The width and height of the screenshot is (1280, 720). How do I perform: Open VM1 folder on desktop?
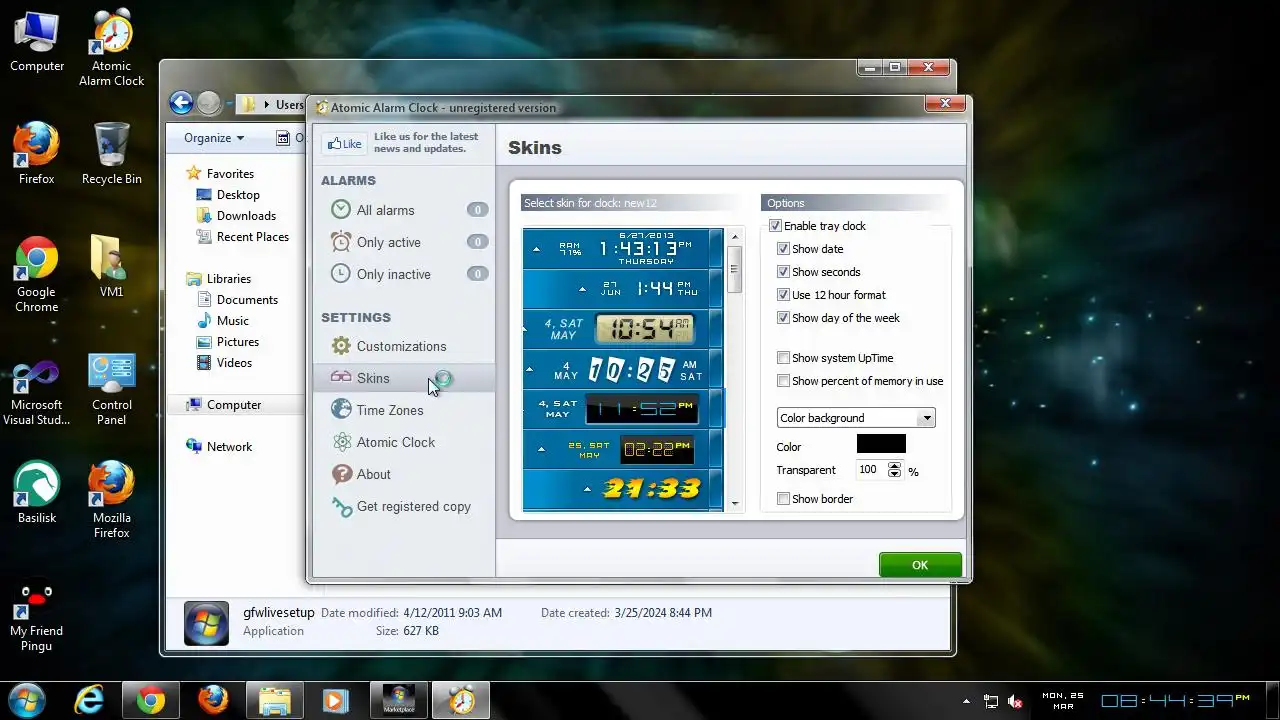tap(112, 267)
